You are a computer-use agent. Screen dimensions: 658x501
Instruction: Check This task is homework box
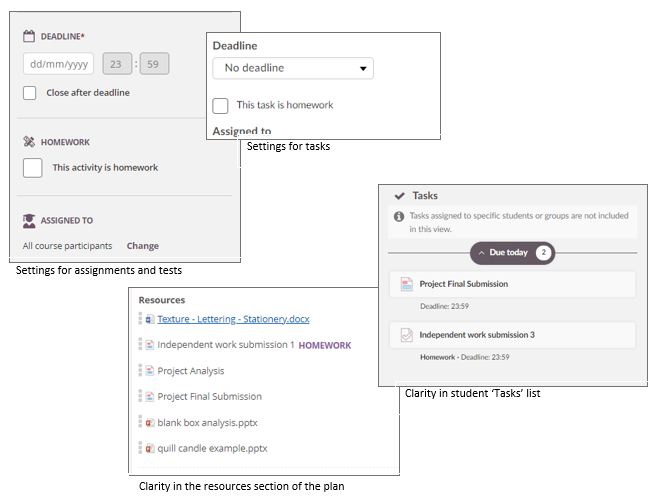[x=221, y=105]
